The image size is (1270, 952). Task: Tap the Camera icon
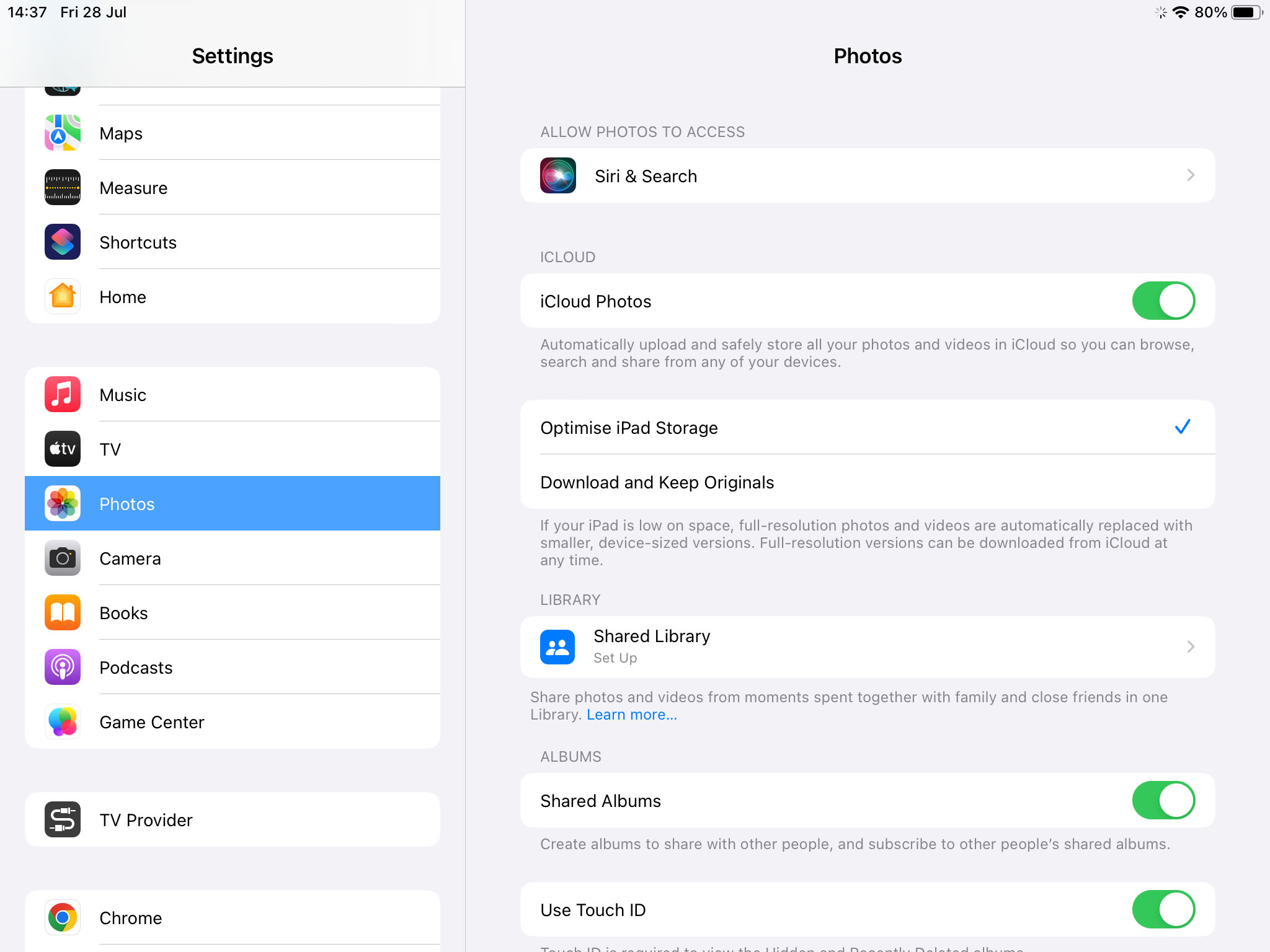pyautogui.click(x=63, y=558)
